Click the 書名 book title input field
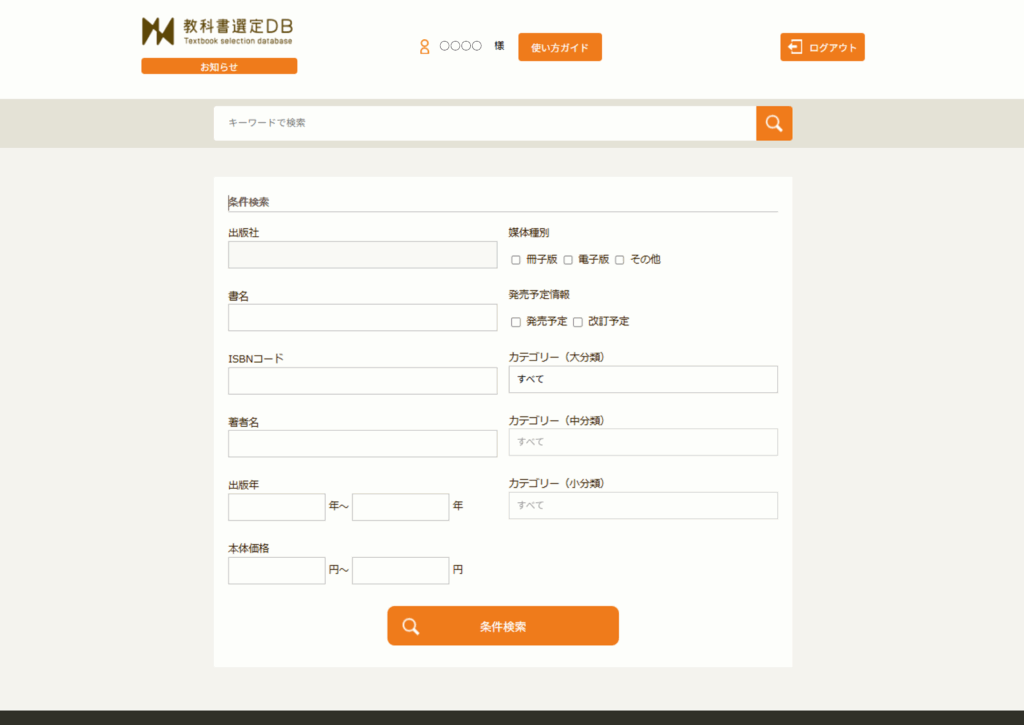The width and height of the screenshot is (1024, 725). (362, 317)
